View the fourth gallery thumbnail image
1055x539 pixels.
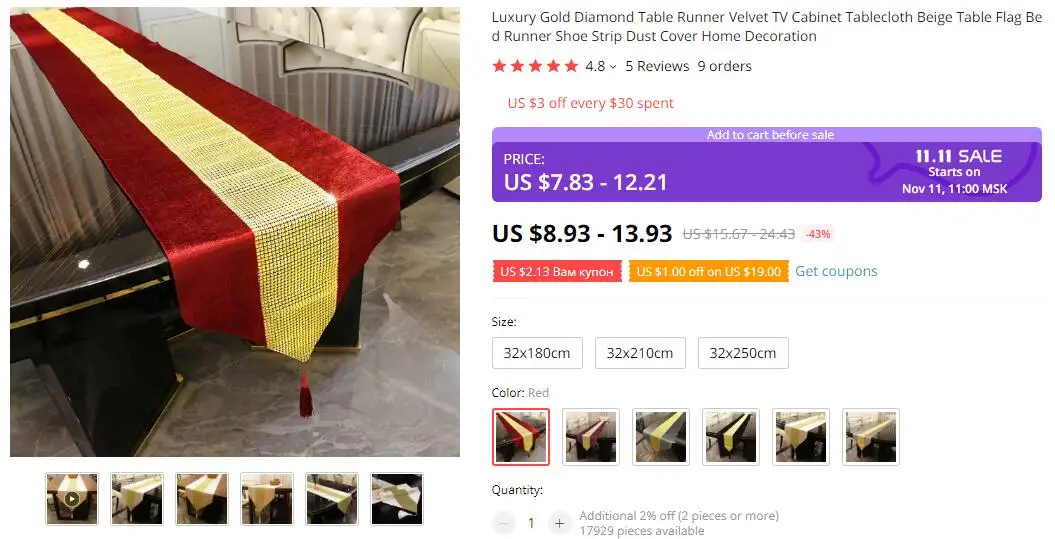[x=267, y=499]
